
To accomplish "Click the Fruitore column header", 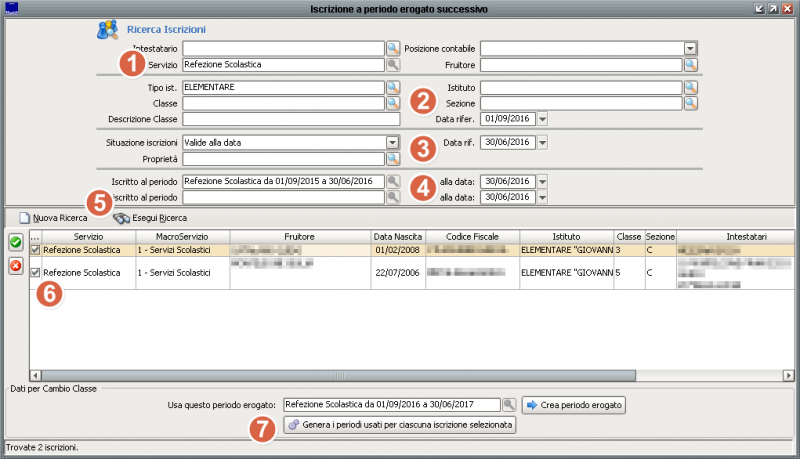I will pyautogui.click(x=299, y=236).
